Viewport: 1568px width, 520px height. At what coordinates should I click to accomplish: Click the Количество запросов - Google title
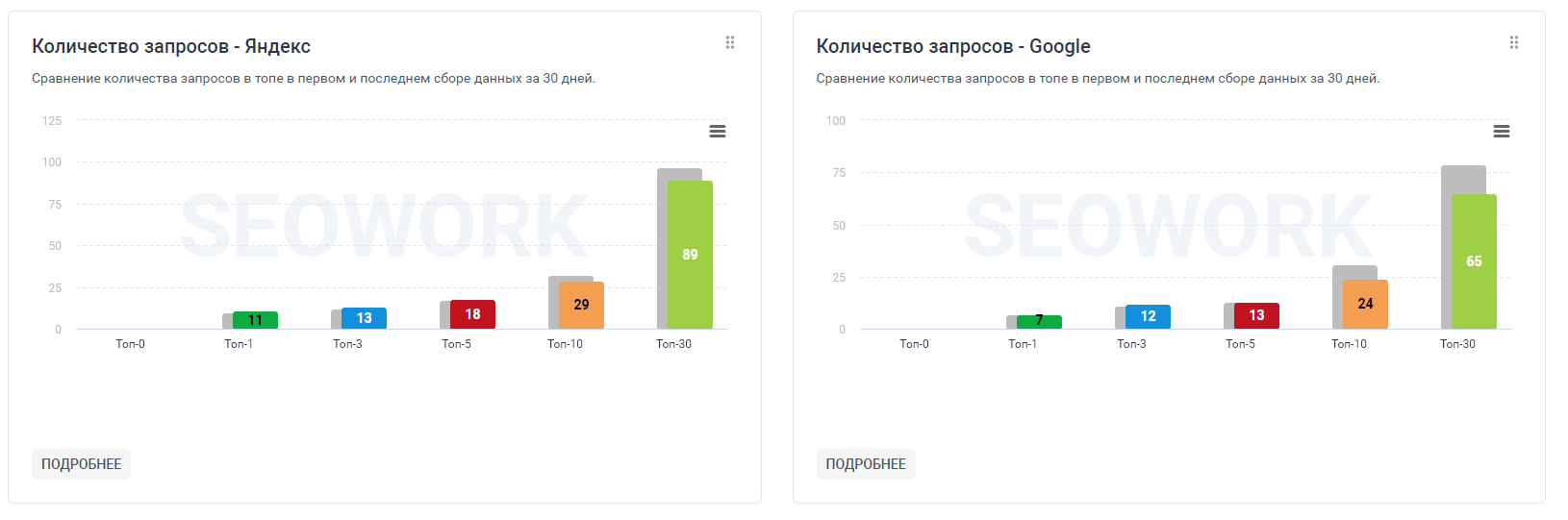click(953, 46)
